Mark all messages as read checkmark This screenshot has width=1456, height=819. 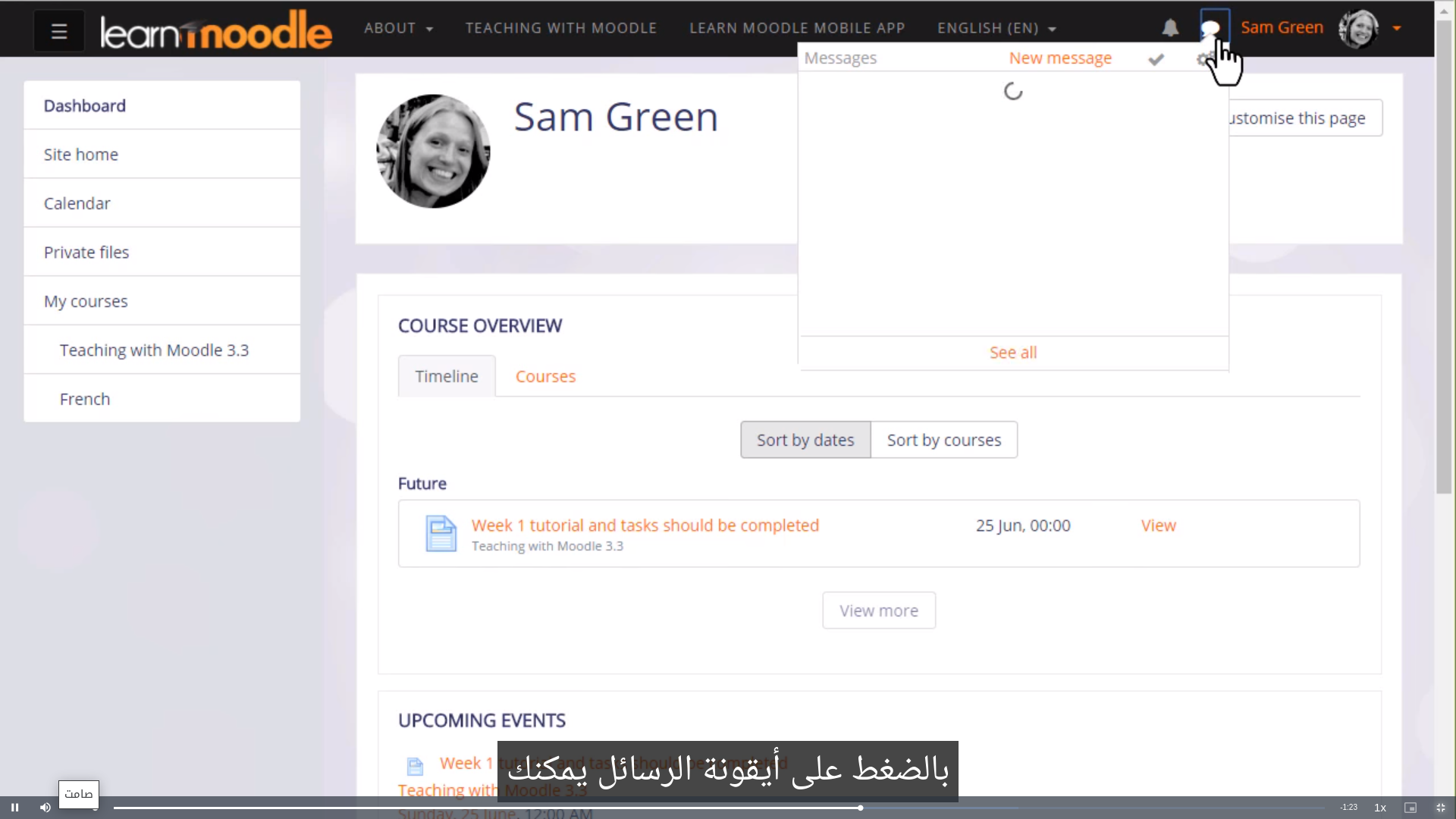click(x=1156, y=59)
